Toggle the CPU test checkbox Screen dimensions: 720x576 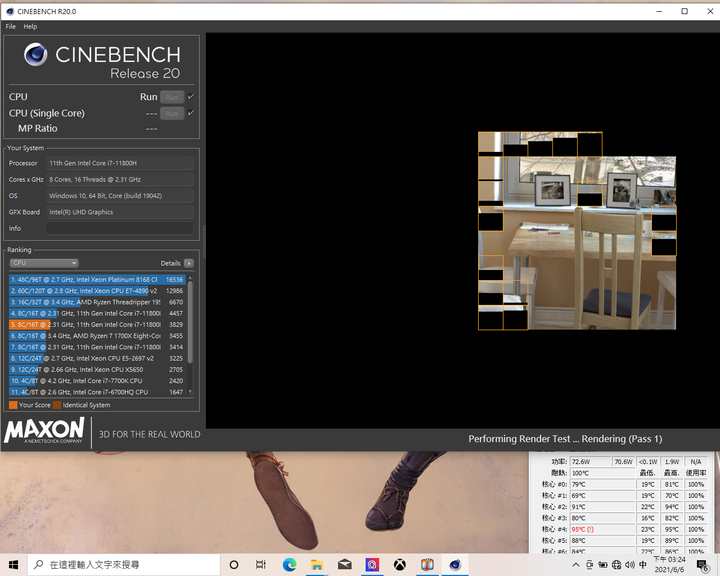point(191,96)
